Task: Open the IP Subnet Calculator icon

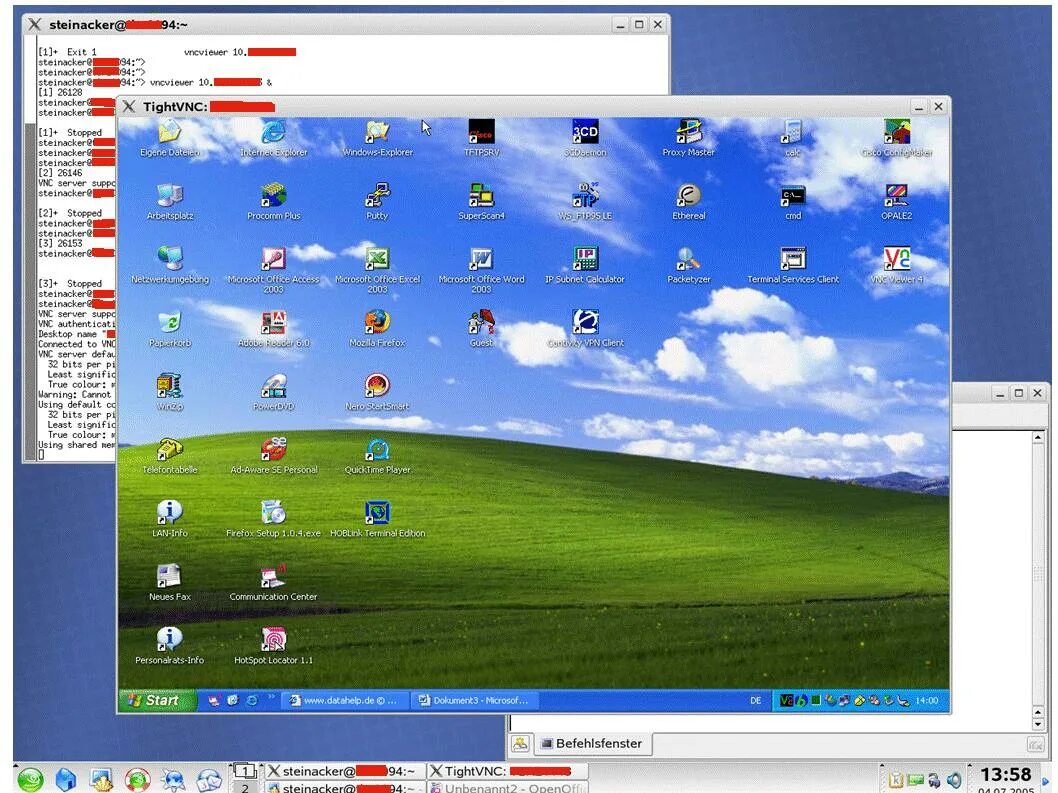Action: pos(585,259)
